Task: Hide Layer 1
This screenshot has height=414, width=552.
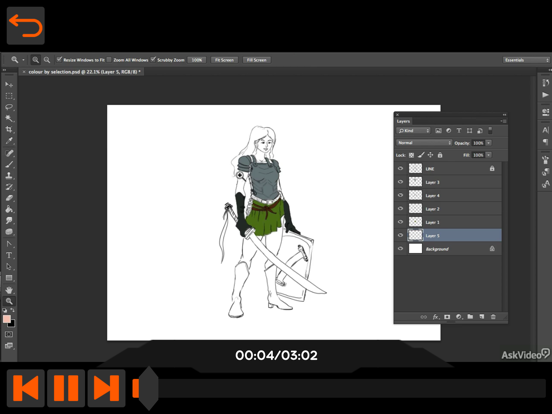Action: click(400, 222)
